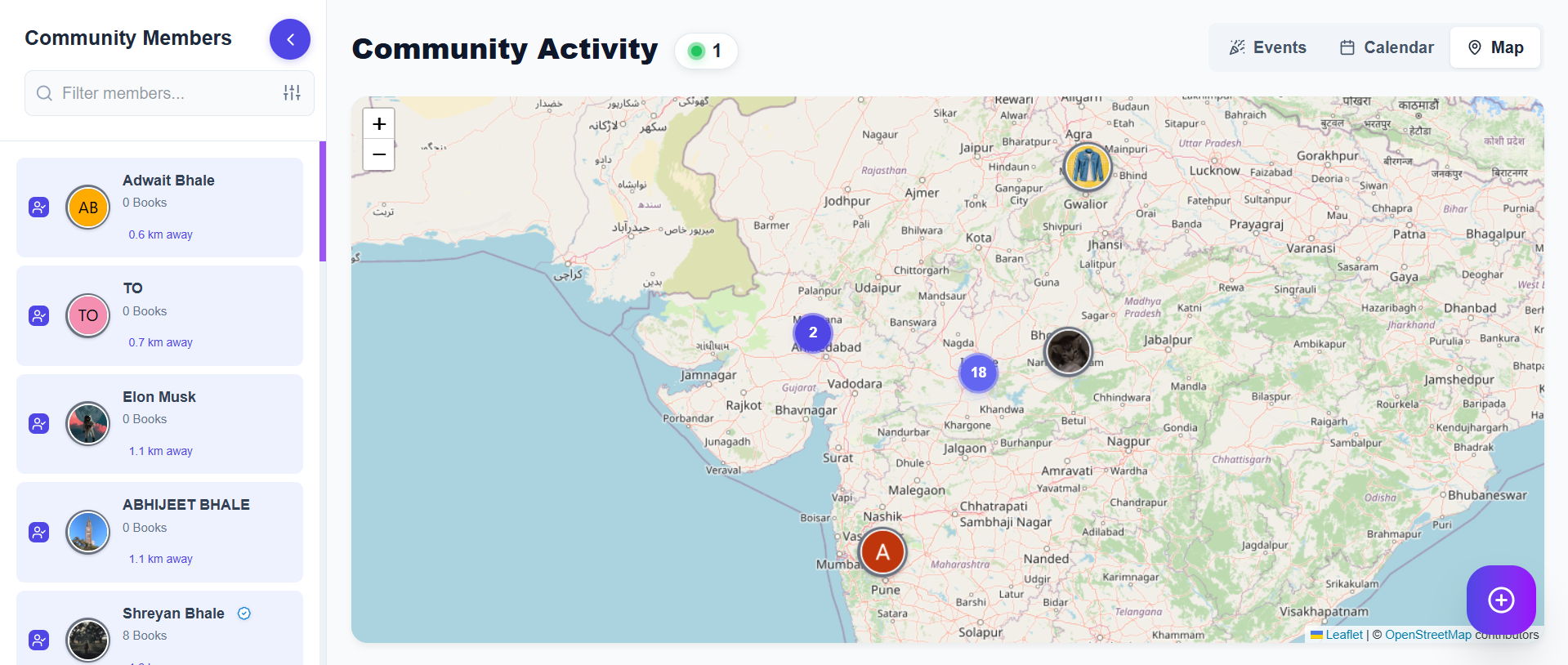1568x665 pixels.
Task: Open the cluster marker showing 18
Action: pyautogui.click(x=979, y=373)
